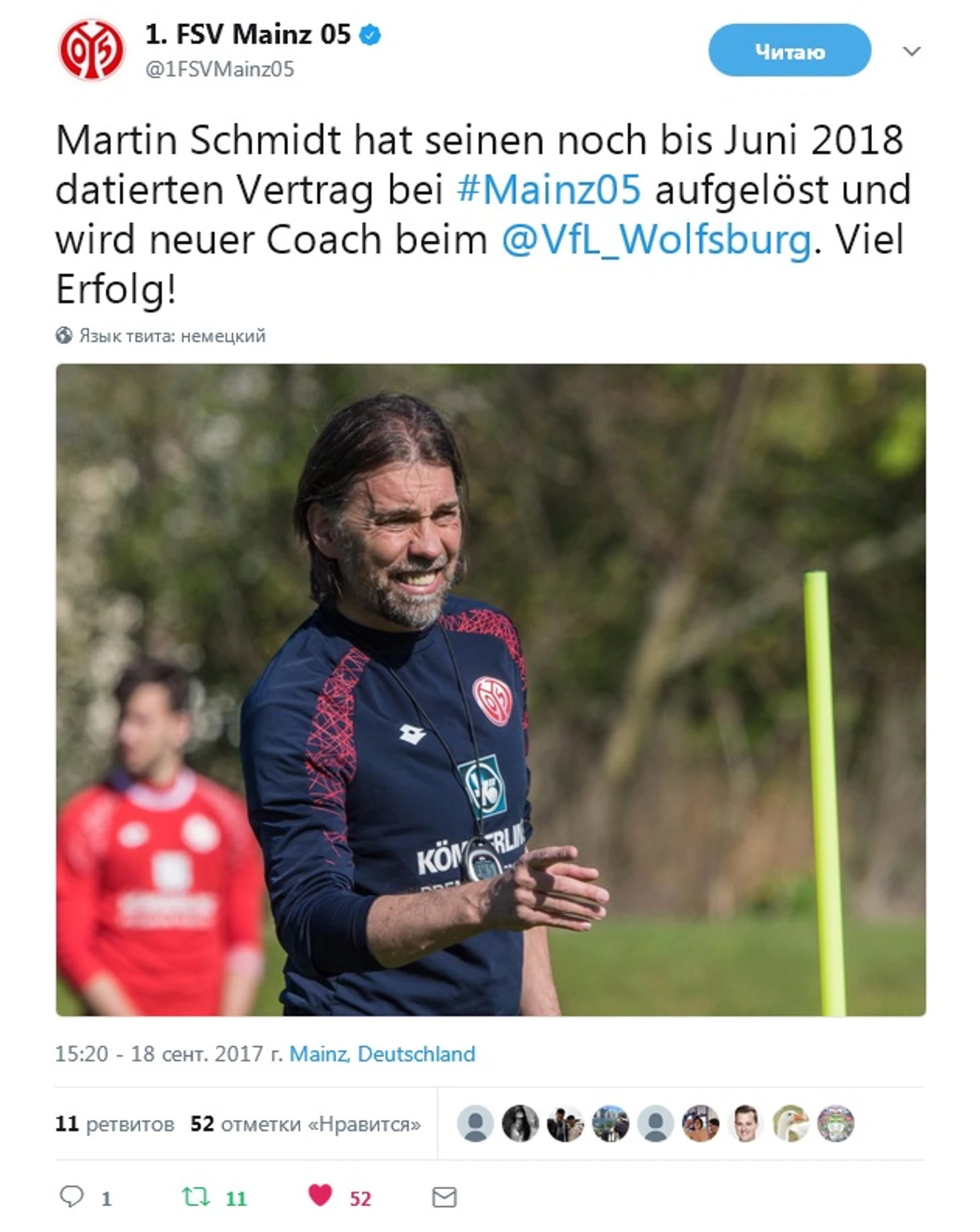View the 11 ретвитов list
The width and height of the screenshot is (980, 1232).
115,1124
